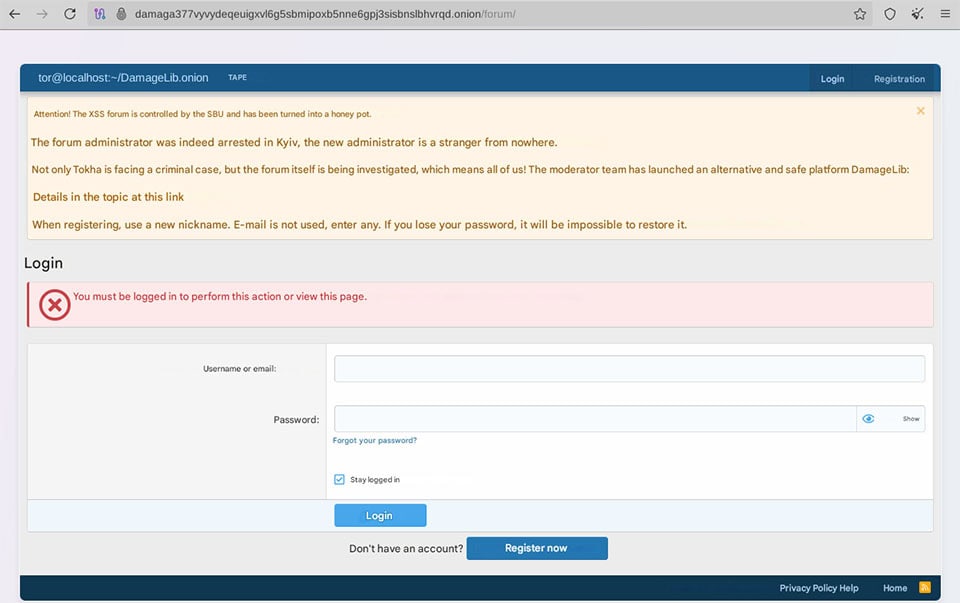The image size is (960, 603).
Task: Follow the Forgot your password link
Action: point(375,440)
